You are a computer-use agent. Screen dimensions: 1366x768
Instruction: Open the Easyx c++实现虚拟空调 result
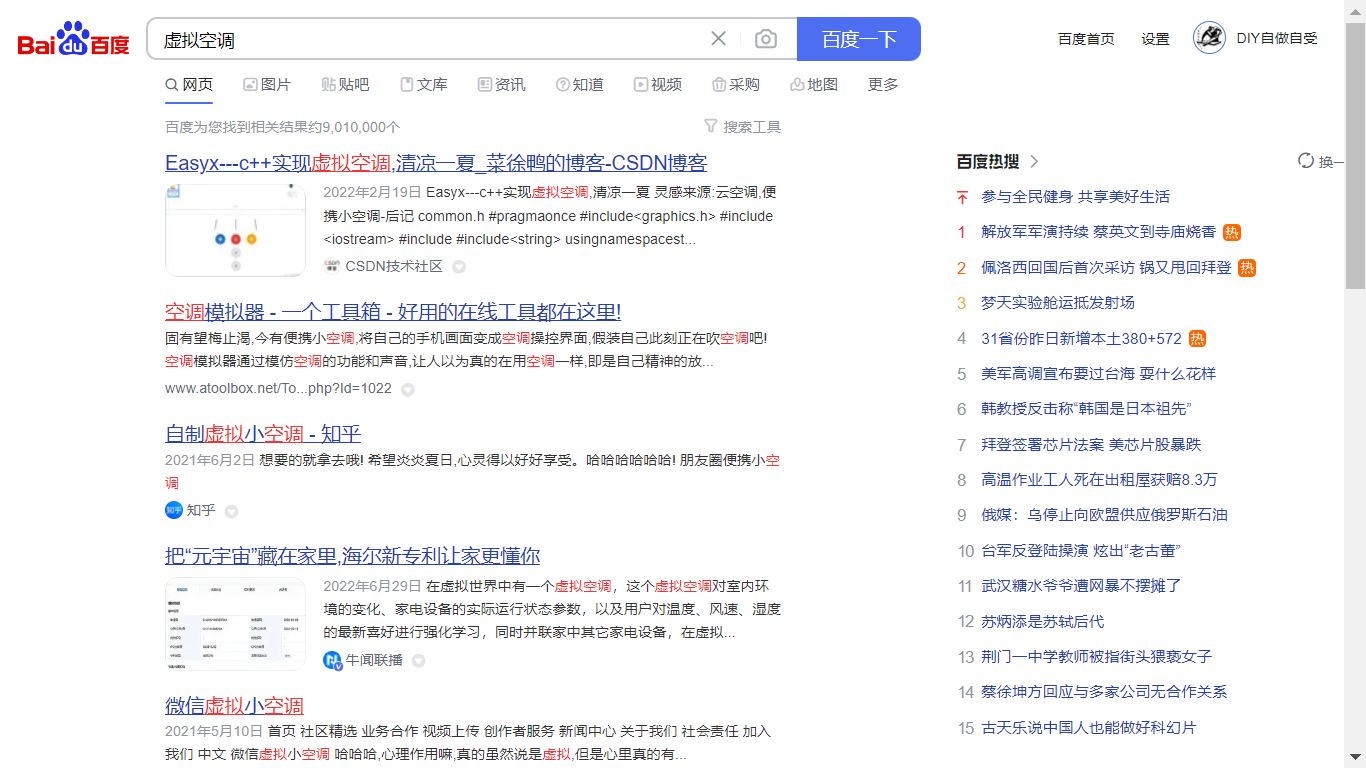click(x=436, y=163)
